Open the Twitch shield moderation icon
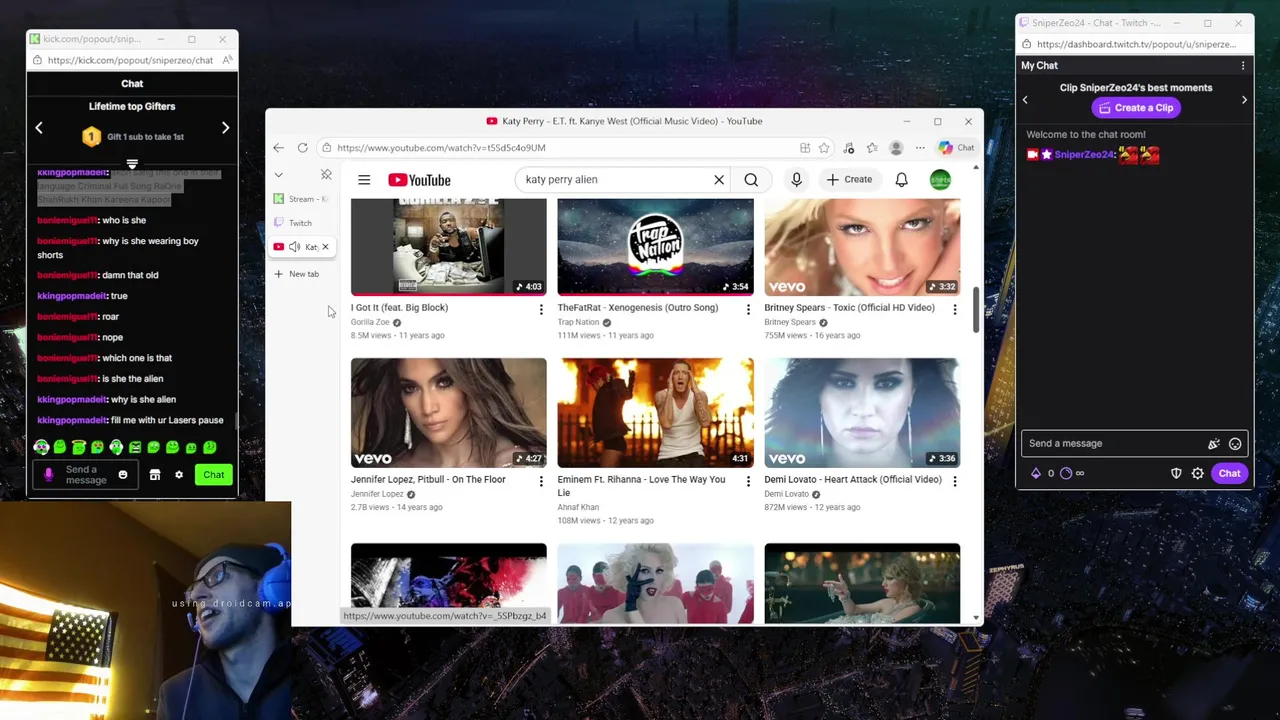 [1176, 474]
